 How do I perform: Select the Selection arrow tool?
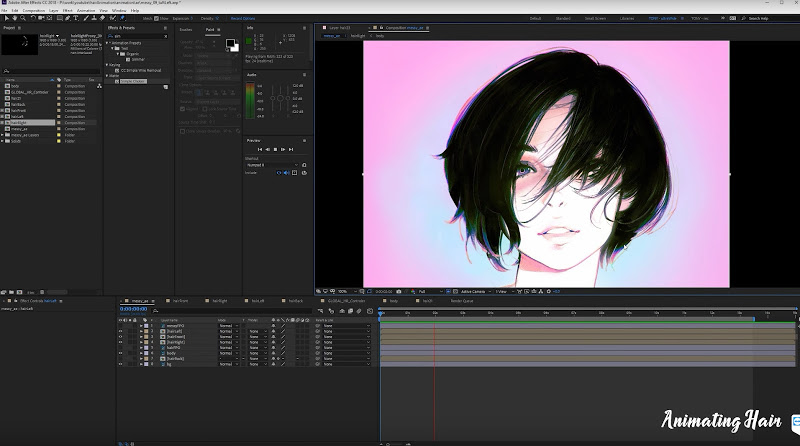pos(7,18)
